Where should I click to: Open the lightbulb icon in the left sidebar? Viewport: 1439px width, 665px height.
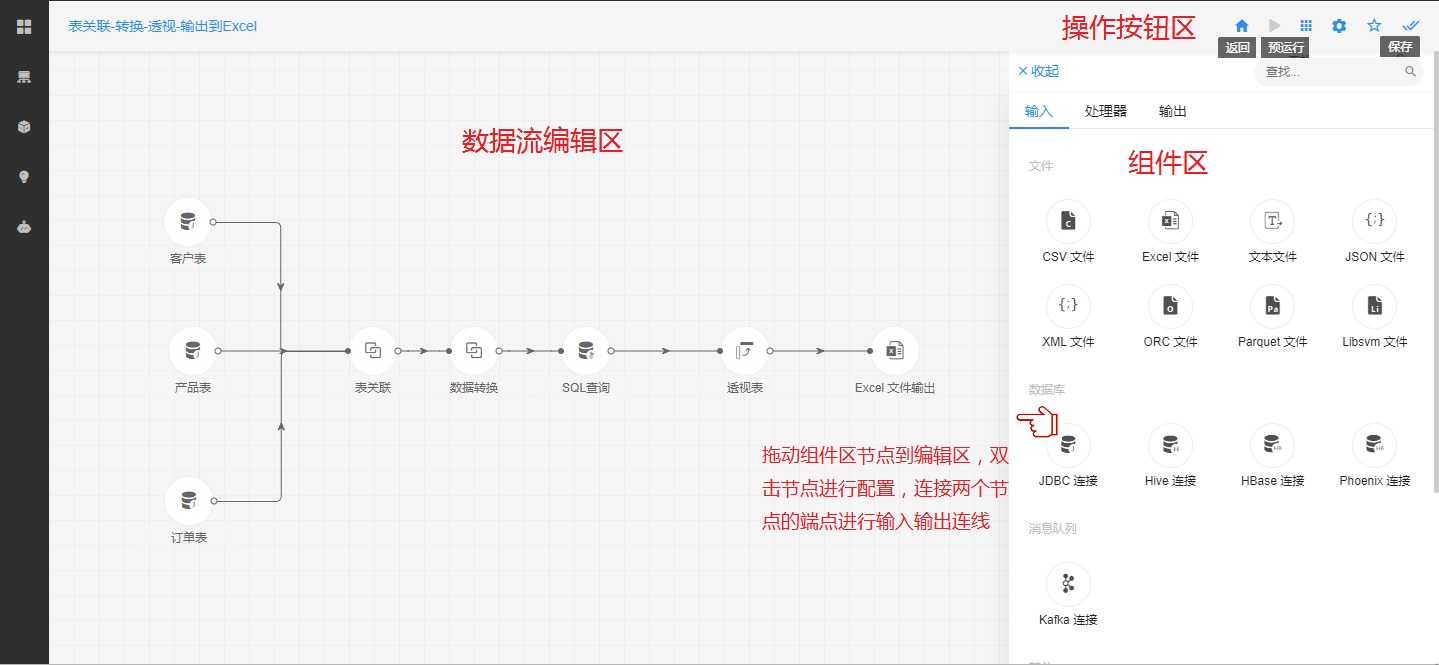(x=23, y=176)
